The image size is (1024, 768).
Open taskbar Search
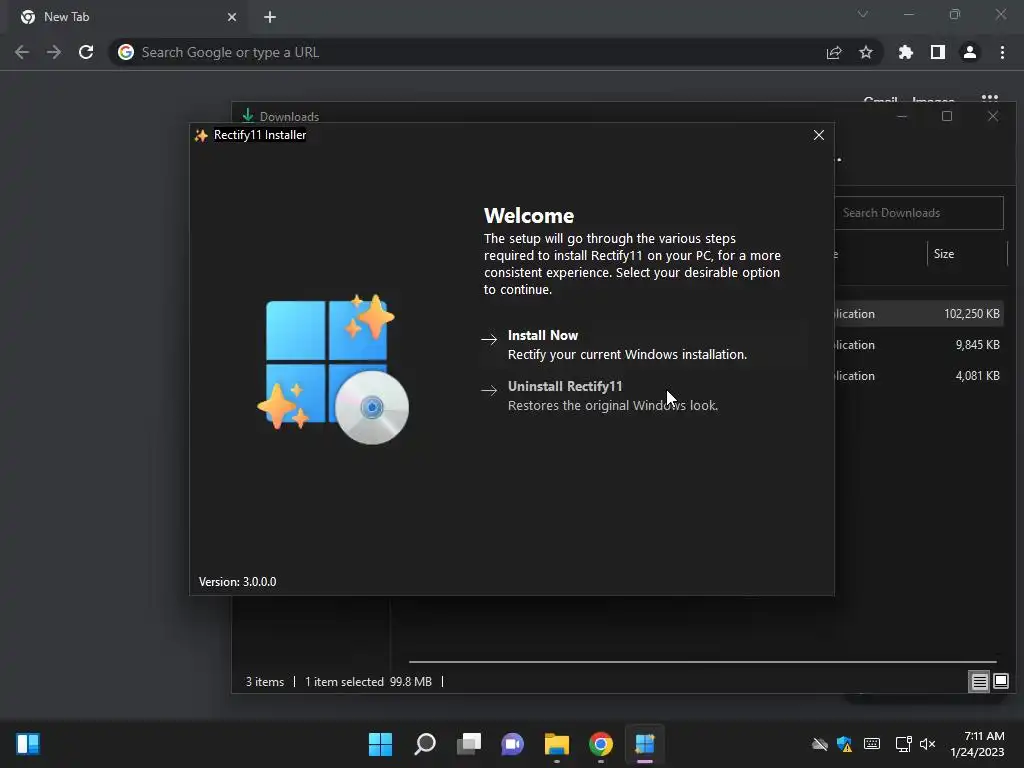[x=425, y=744]
